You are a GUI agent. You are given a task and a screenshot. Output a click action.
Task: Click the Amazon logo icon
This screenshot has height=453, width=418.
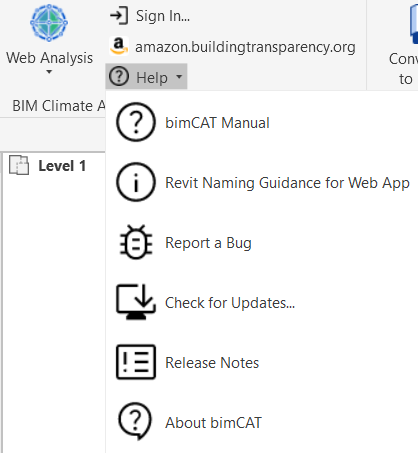(119, 46)
